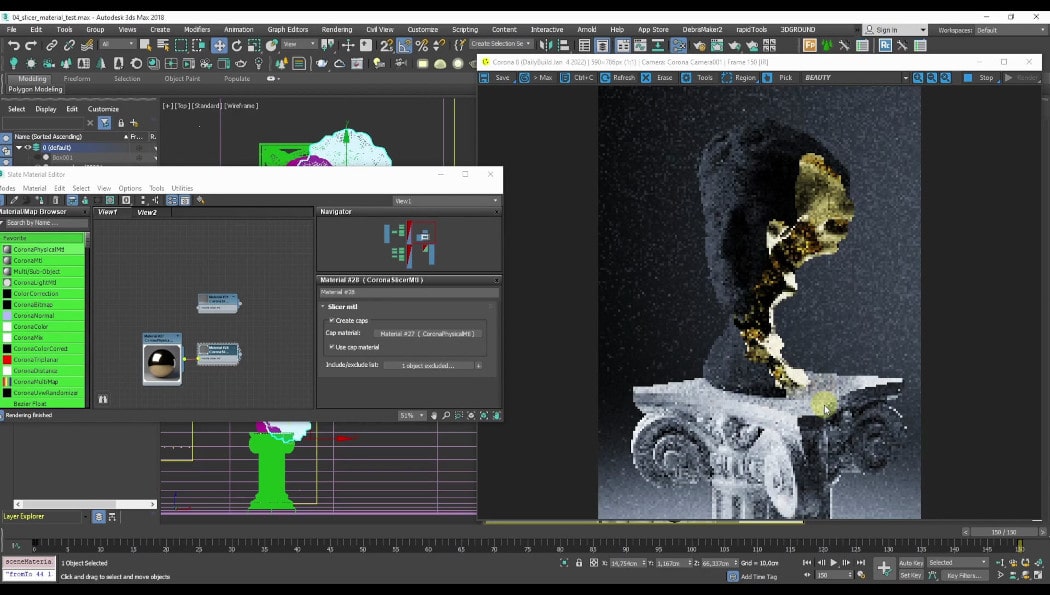Play the animation in playback controls
This screenshot has height=595, width=1050.
pyautogui.click(x=834, y=563)
